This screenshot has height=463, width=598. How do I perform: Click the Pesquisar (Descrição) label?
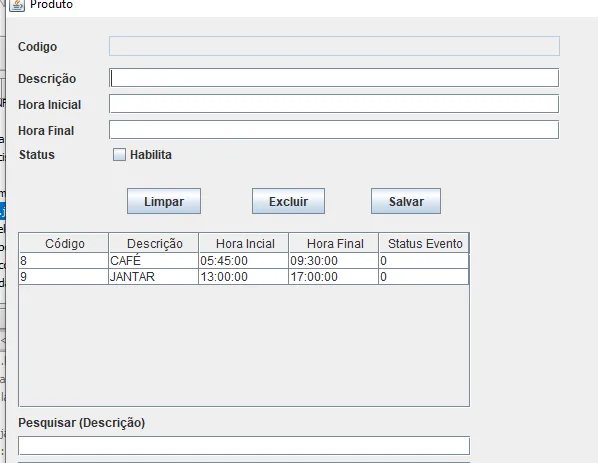tap(82, 423)
